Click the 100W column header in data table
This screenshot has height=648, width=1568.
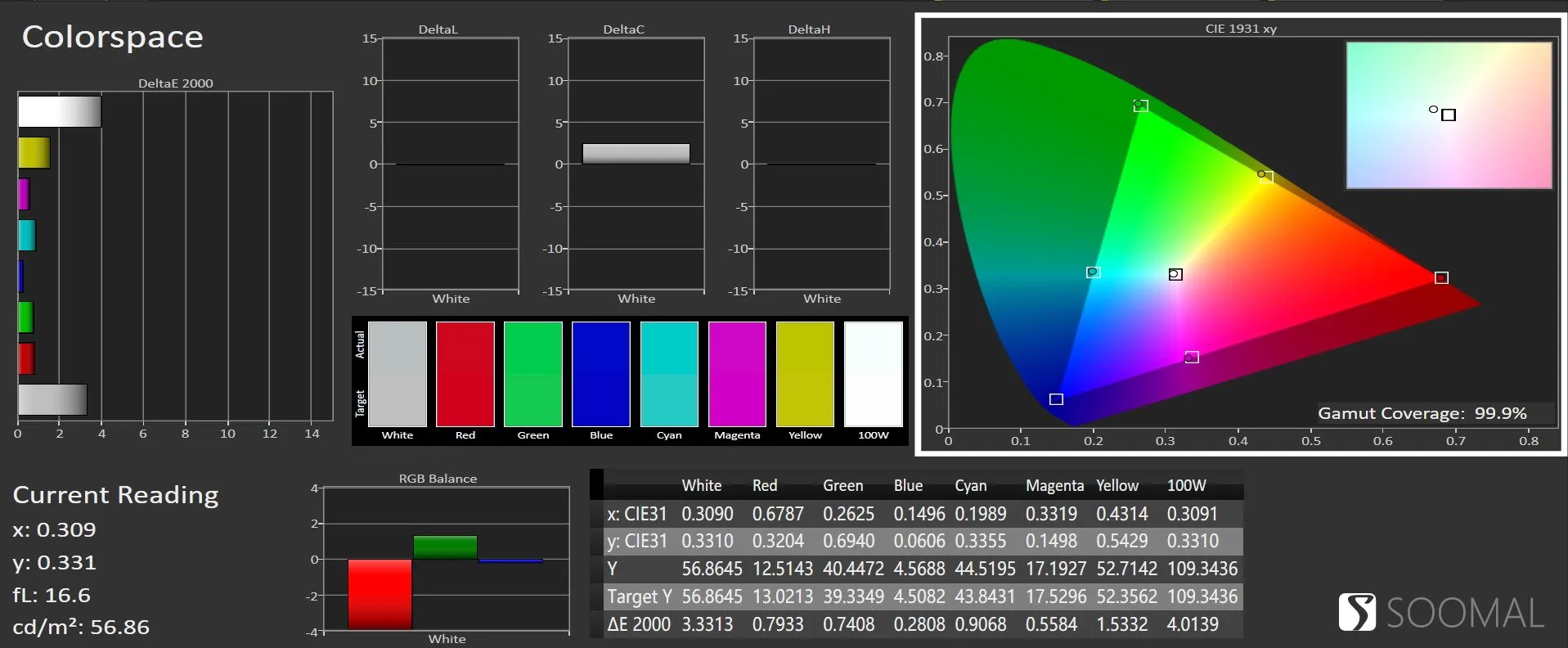tap(1187, 485)
